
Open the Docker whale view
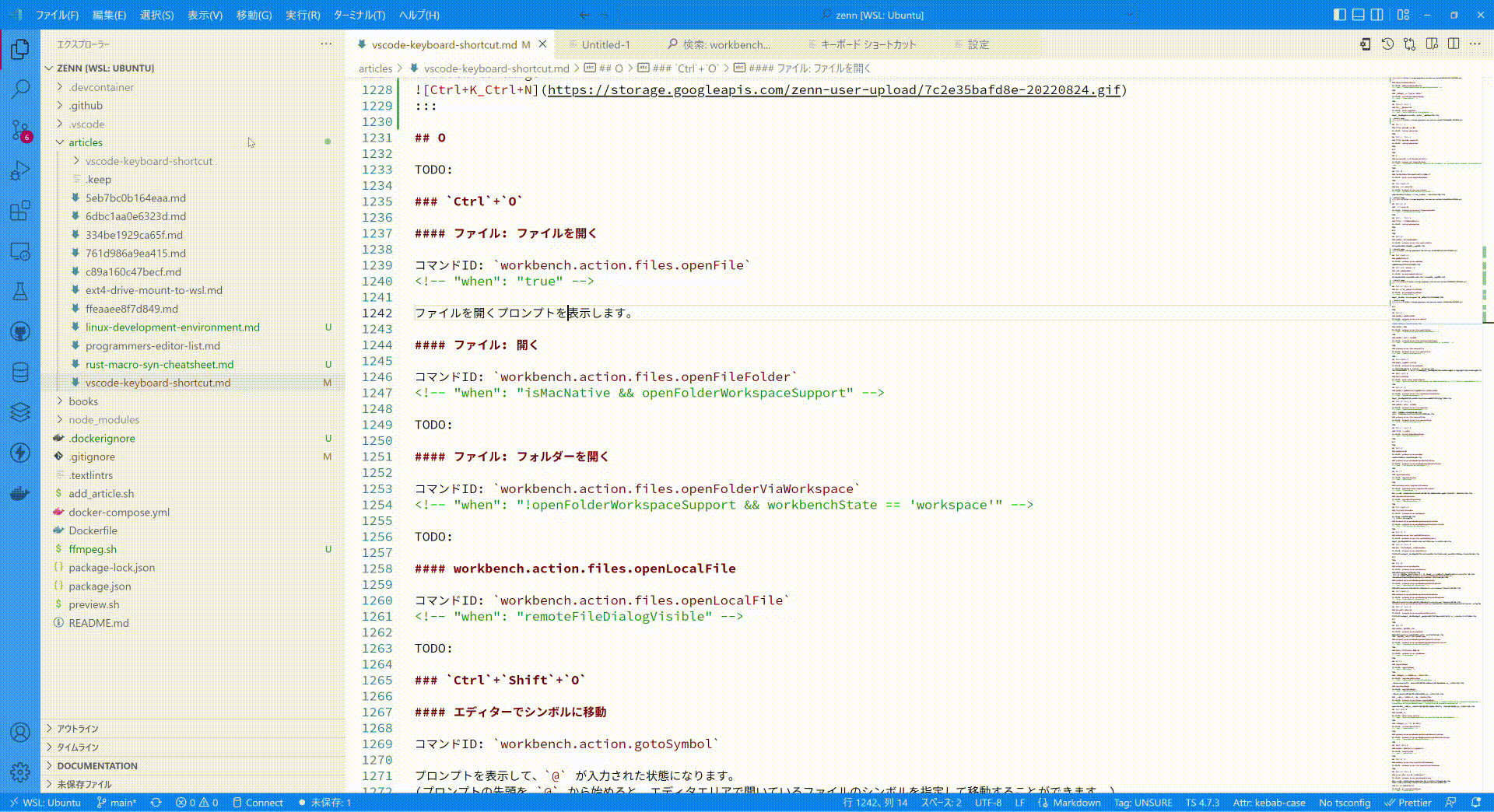coord(20,493)
